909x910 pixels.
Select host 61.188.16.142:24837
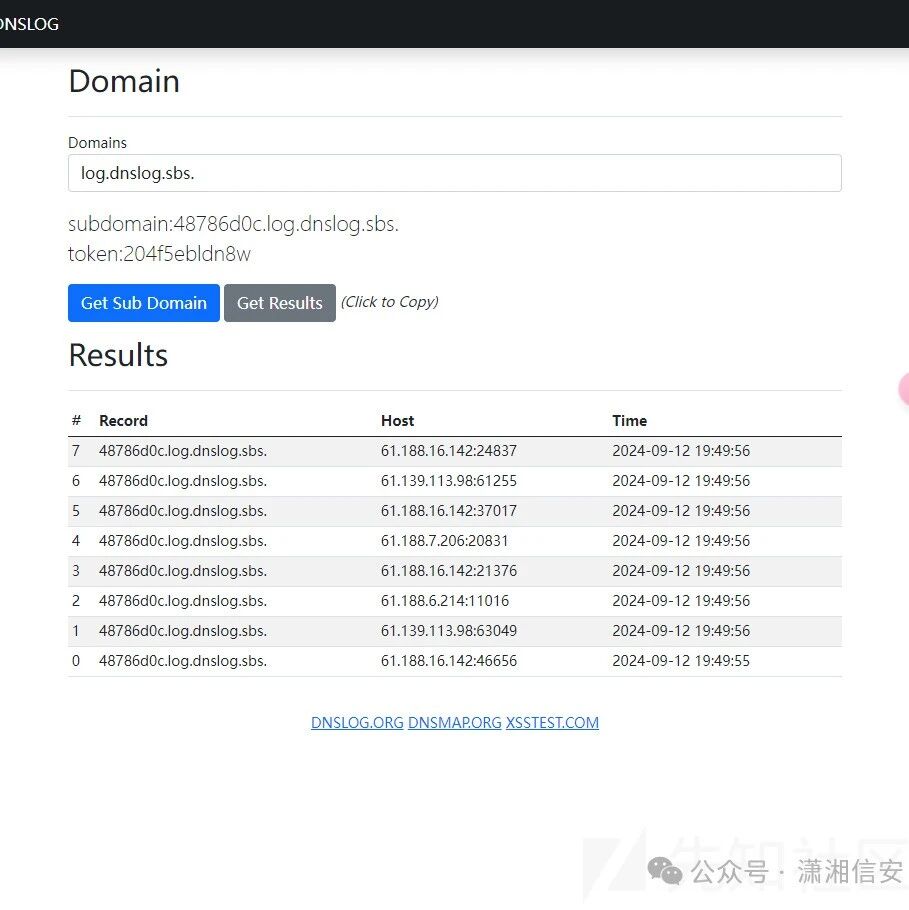449,451
